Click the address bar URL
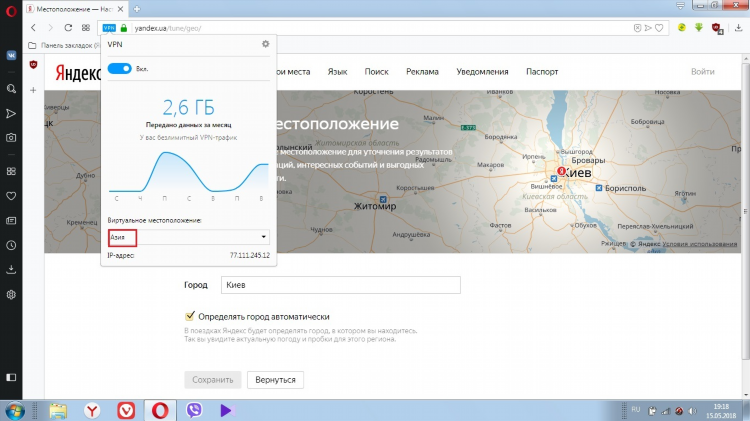This screenshot has height=421, width=750. (x=168, y=28)
